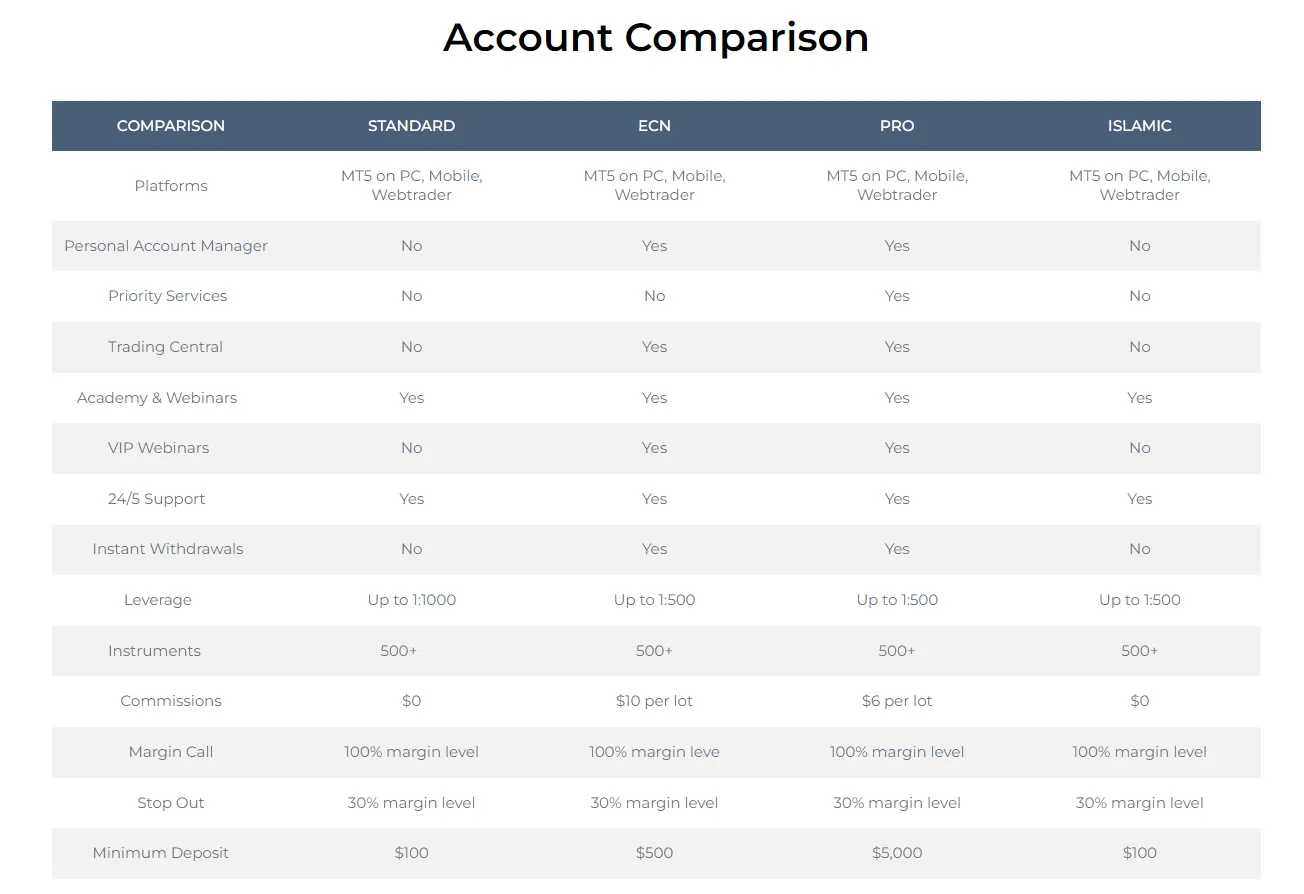1304x894 pixels.
Task: Click the Instant Withdrawals row label
Action: [167, 549]
